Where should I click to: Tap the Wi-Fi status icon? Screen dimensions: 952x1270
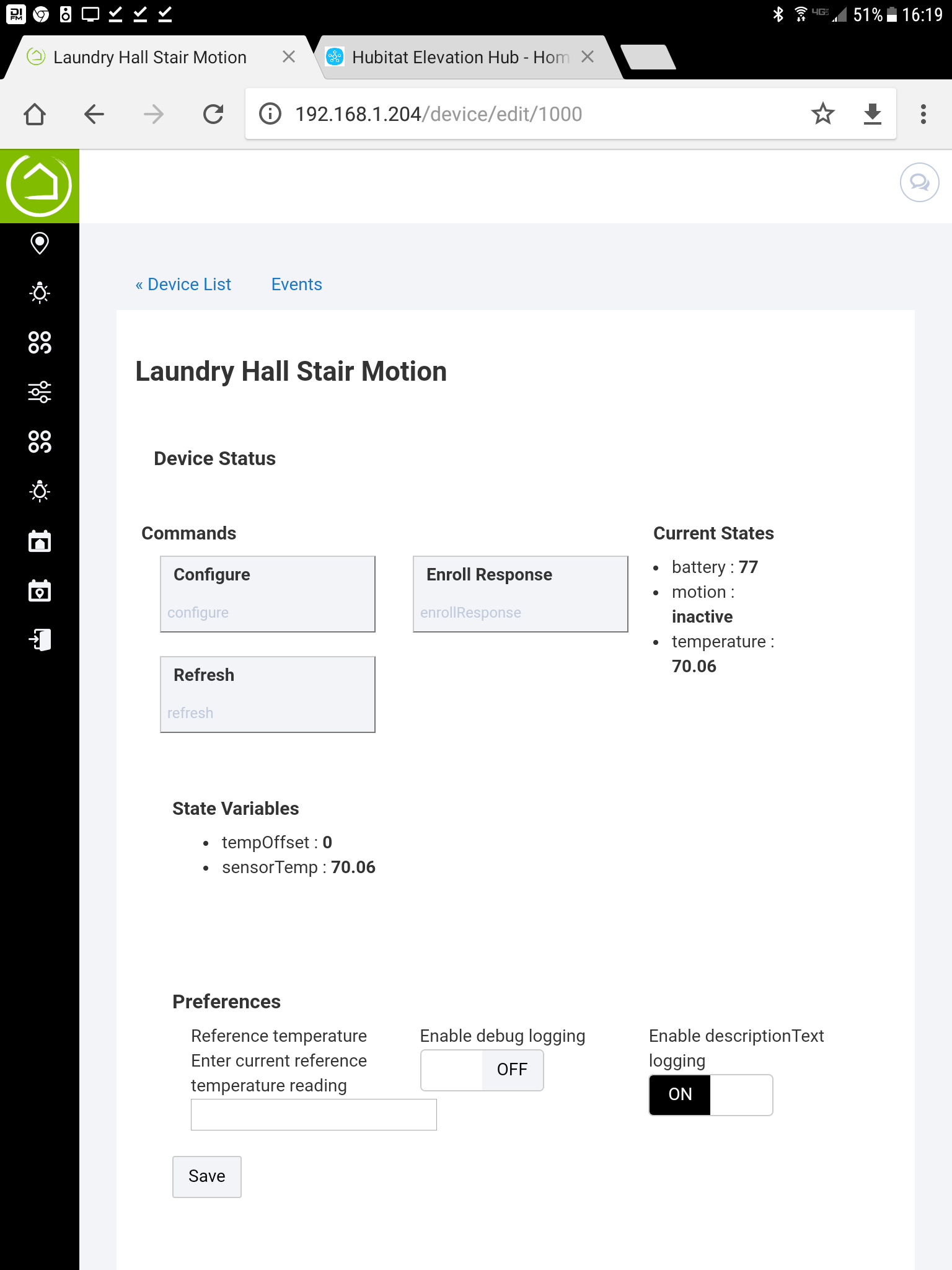(801, 14)
